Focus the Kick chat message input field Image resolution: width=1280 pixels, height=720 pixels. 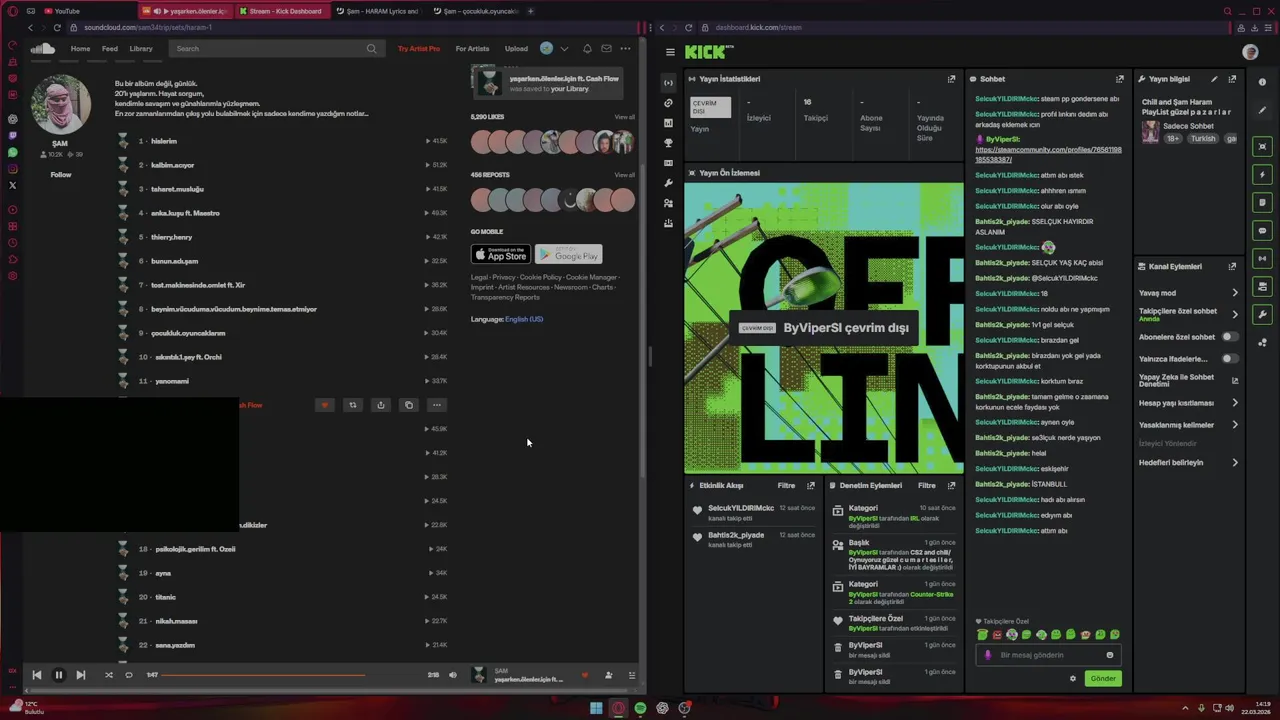click(x=1048, y=655)
